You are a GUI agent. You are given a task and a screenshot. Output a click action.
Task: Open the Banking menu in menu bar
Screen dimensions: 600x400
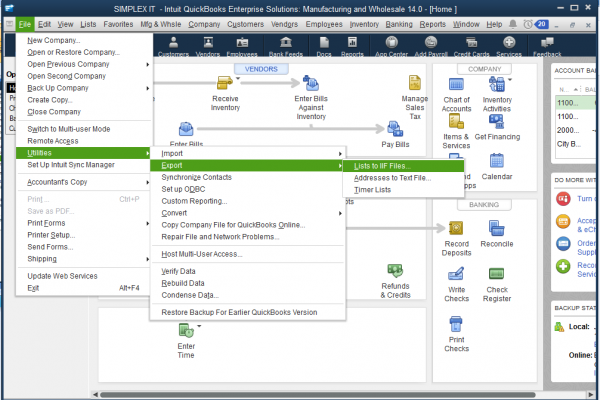pos(399,24)
